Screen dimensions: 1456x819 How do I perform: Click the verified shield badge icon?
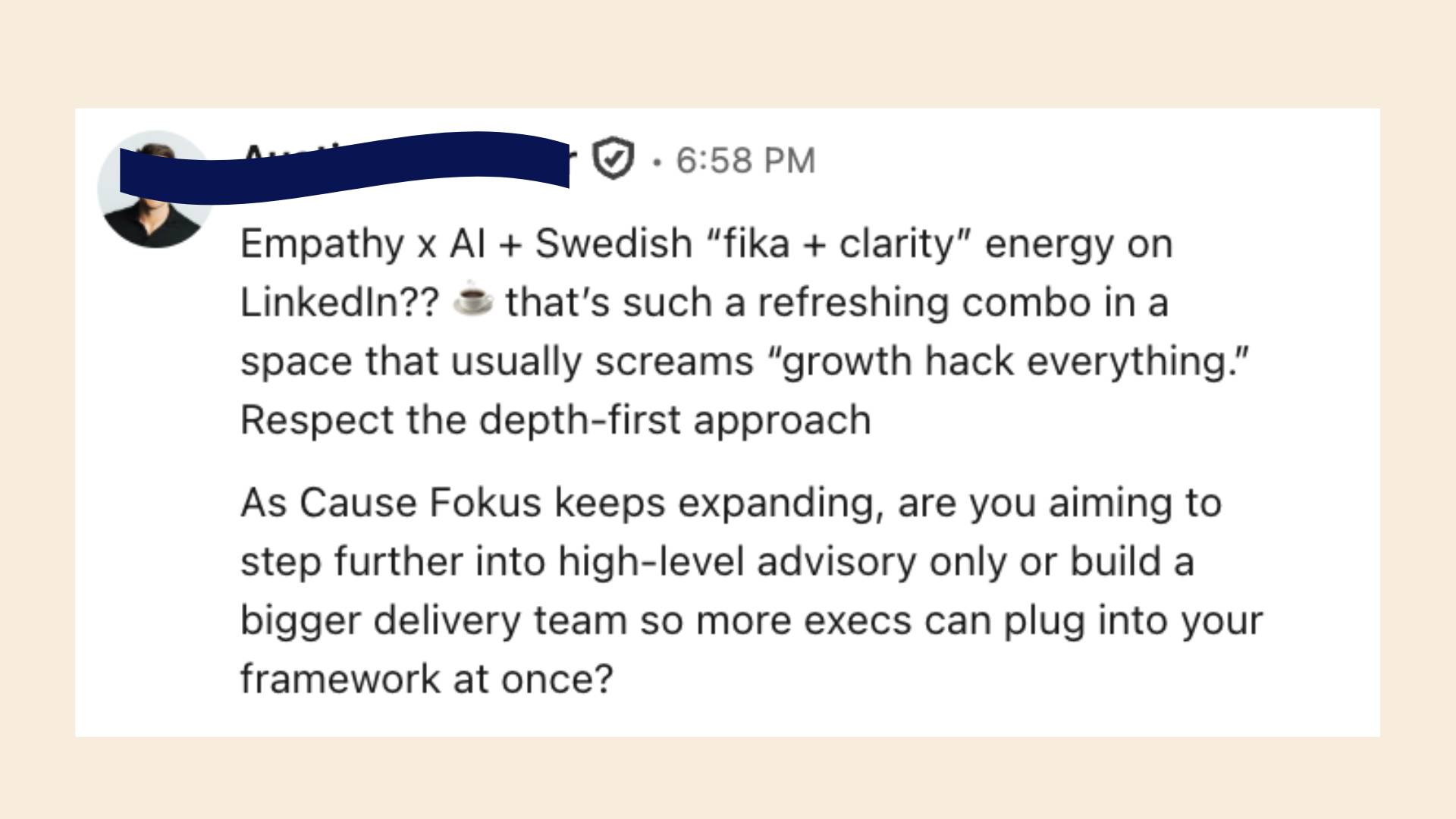pos(612,159)
